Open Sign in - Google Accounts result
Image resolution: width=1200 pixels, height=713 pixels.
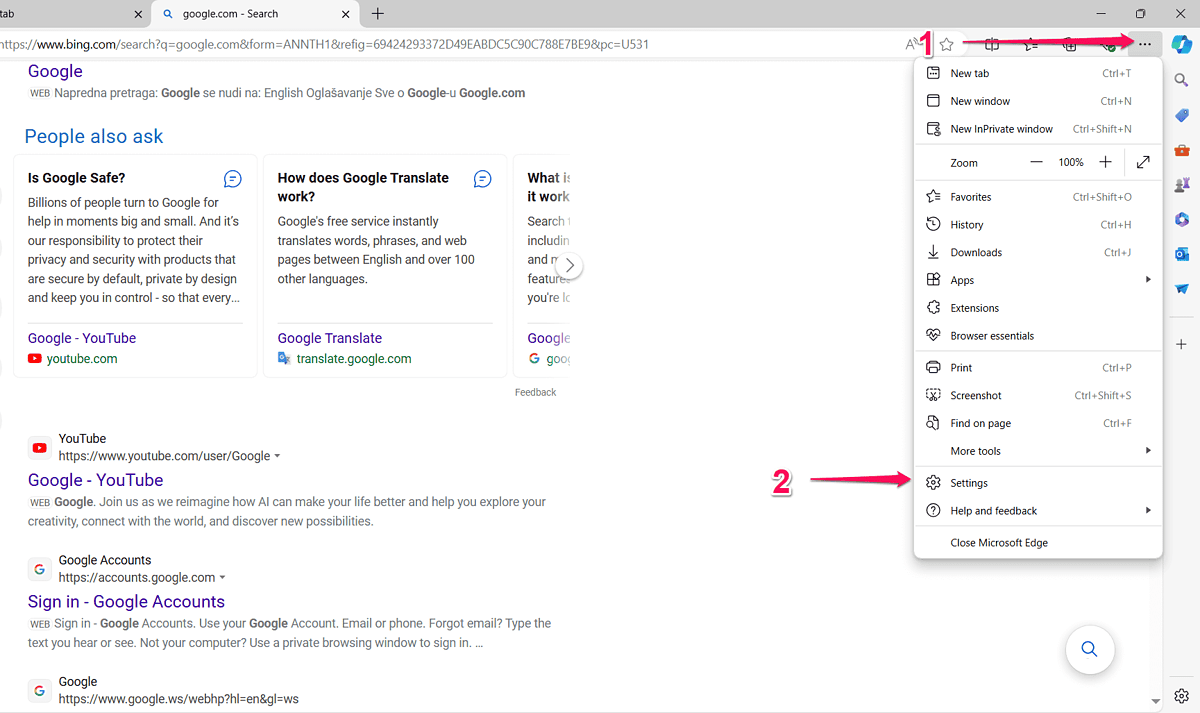[x=126, y=601]
